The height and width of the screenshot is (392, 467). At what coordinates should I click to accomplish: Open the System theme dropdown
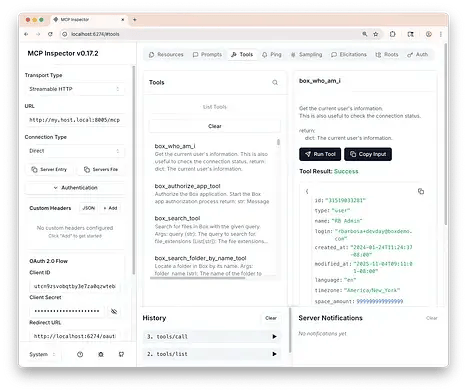(42, 354)
